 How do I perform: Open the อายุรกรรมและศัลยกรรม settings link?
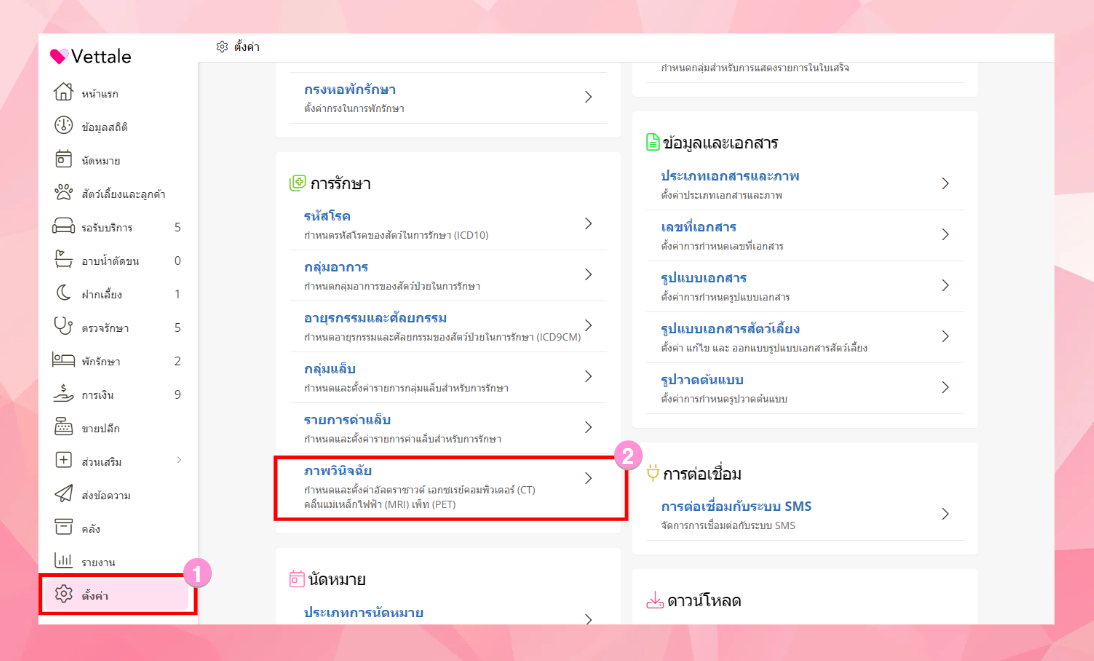(x=375, y=318)
